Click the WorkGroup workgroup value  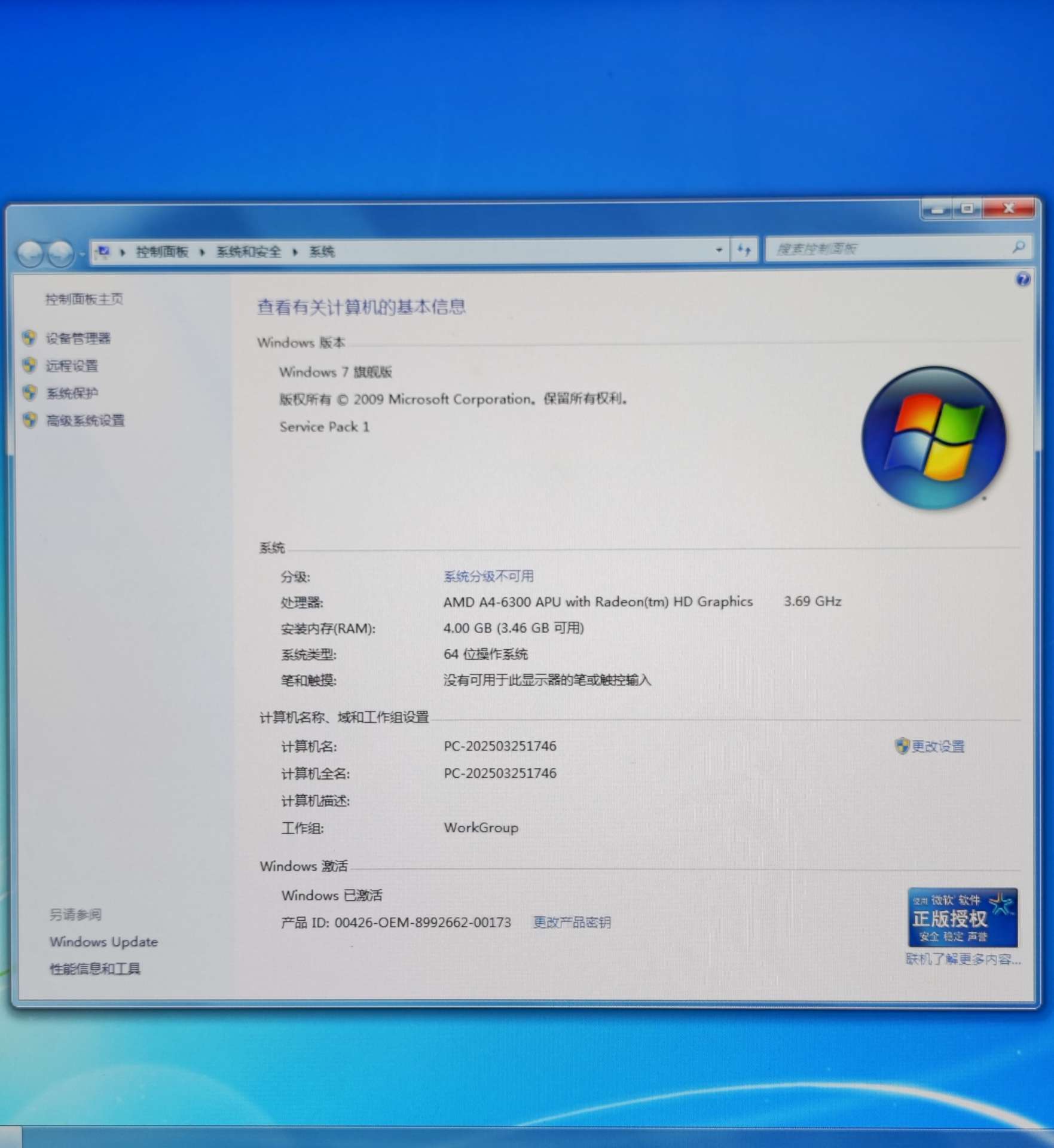[481, 828]
